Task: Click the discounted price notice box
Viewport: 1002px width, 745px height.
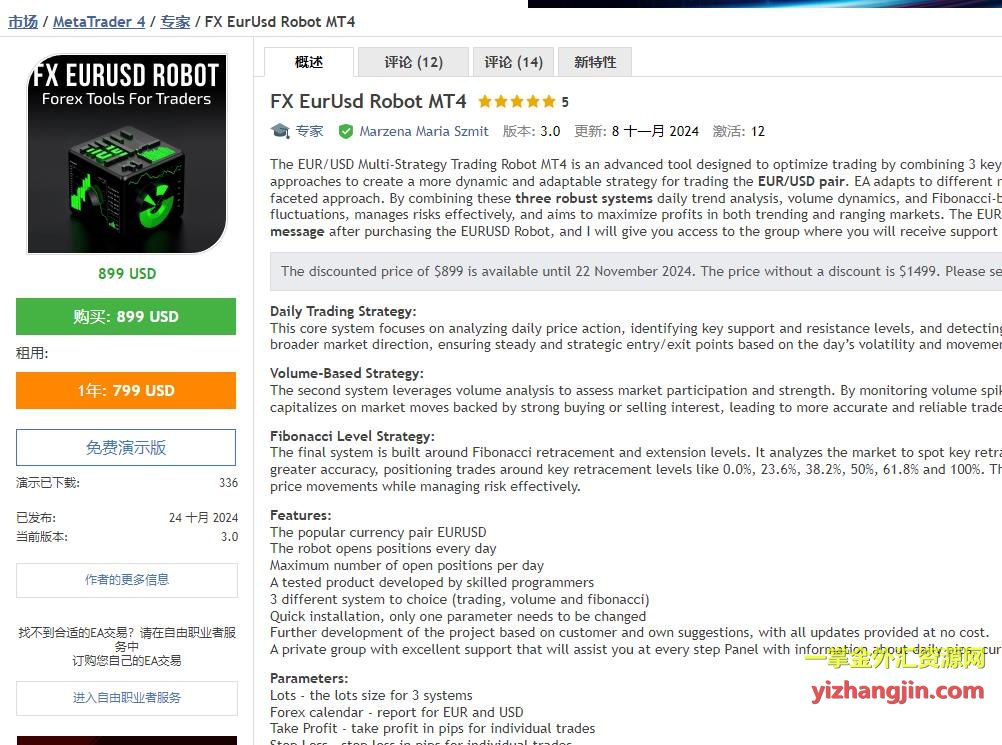Action: click(636, 272)
